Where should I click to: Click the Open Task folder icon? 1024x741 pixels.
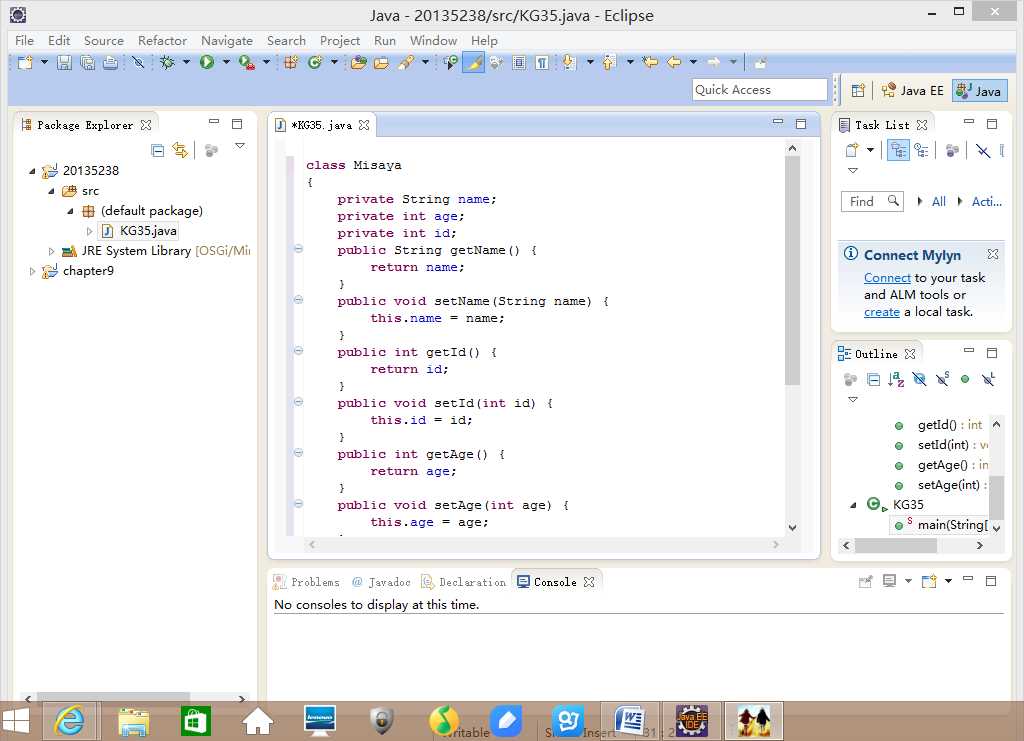coord(381,63)
